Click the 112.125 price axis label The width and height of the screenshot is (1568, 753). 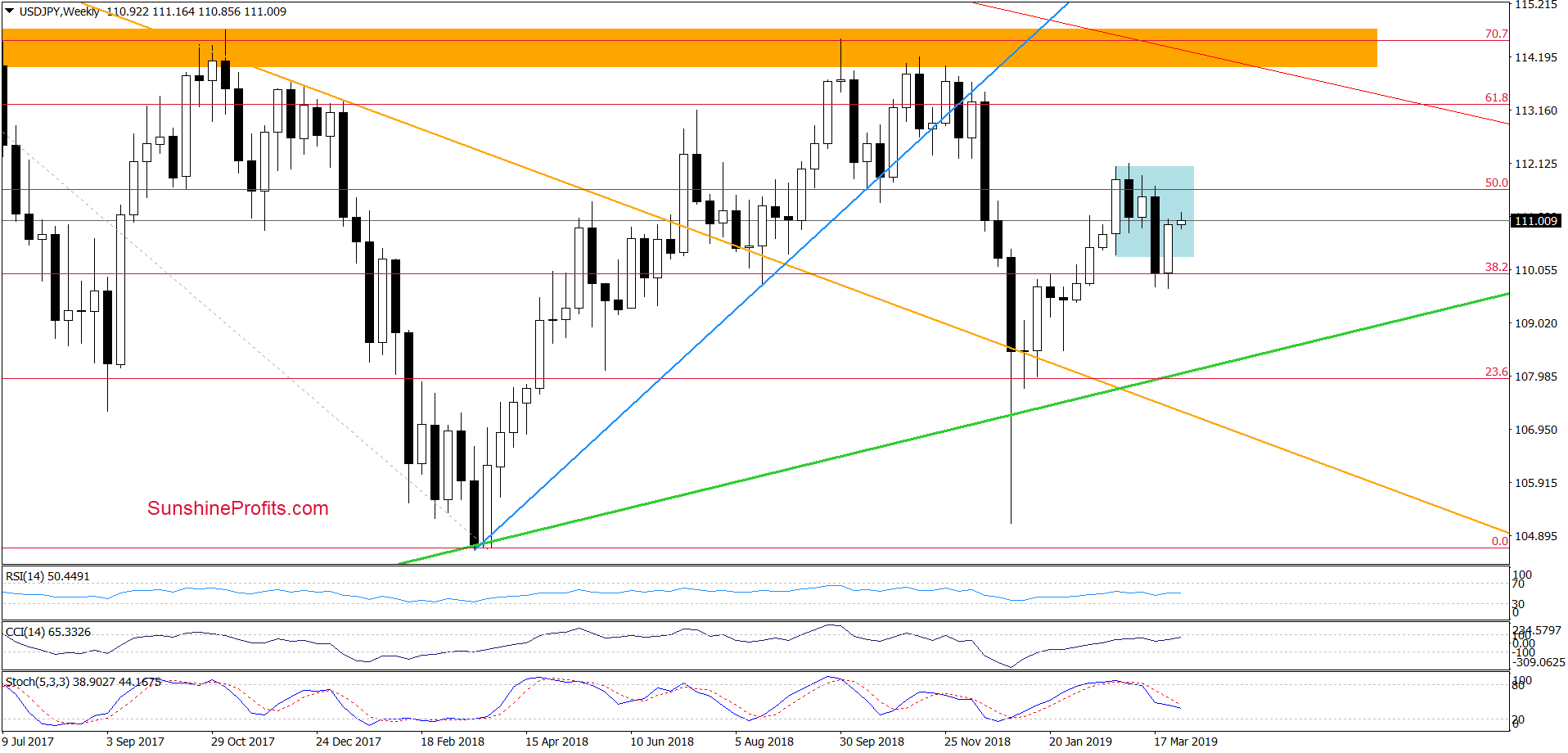pyautogui.click(x=1536, y=164)
